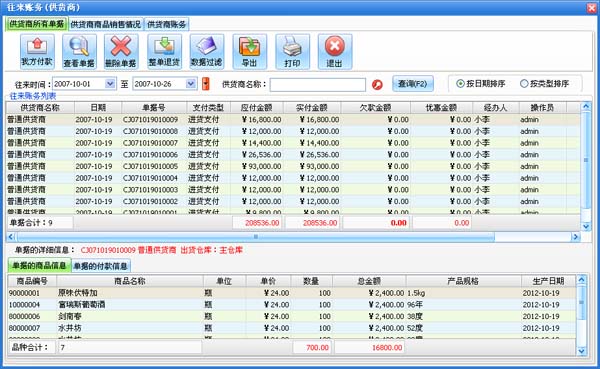Image resolution: width=600 pixels, height=369 pixels.
Task: Click the orange date-range arrow button
Action: pyautogui.click(x=205, y=84)
